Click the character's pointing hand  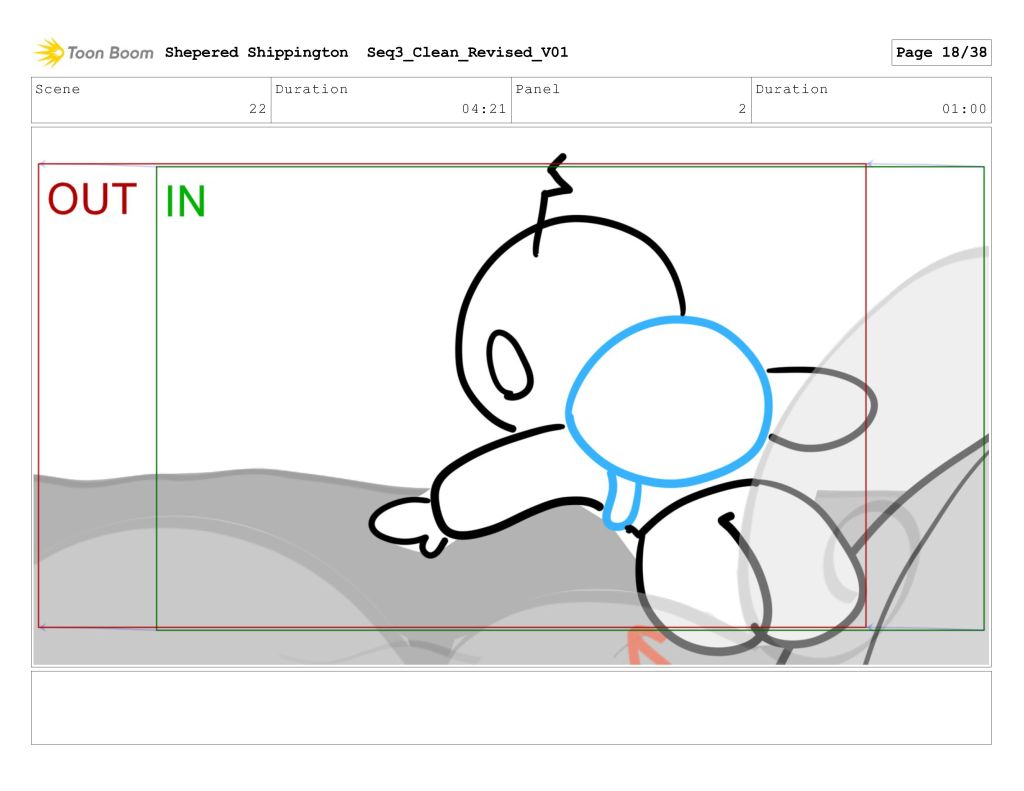click(405, 524)
